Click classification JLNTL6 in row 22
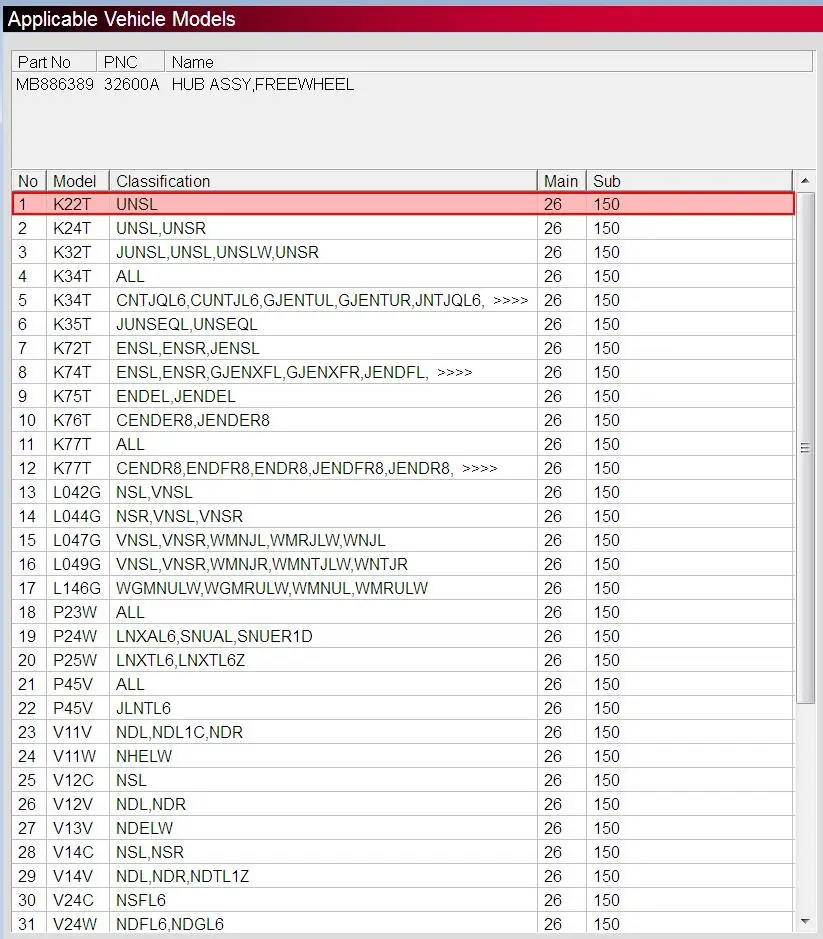The width and height of the screenshot is (823, 939). 143,708
